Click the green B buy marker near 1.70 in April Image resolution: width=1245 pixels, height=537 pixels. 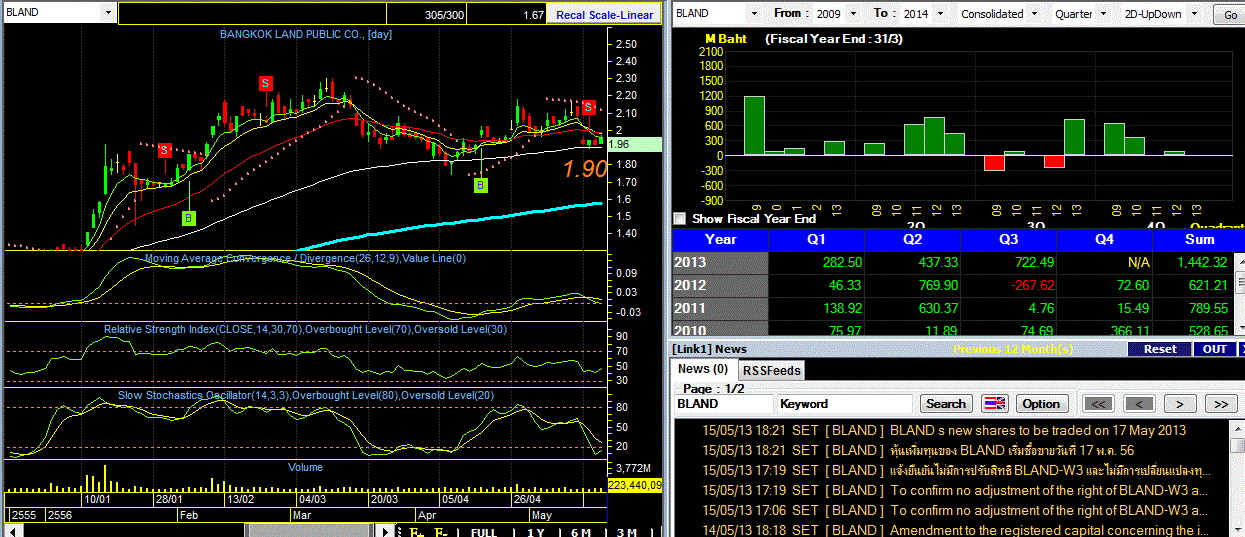click(481, 185)
